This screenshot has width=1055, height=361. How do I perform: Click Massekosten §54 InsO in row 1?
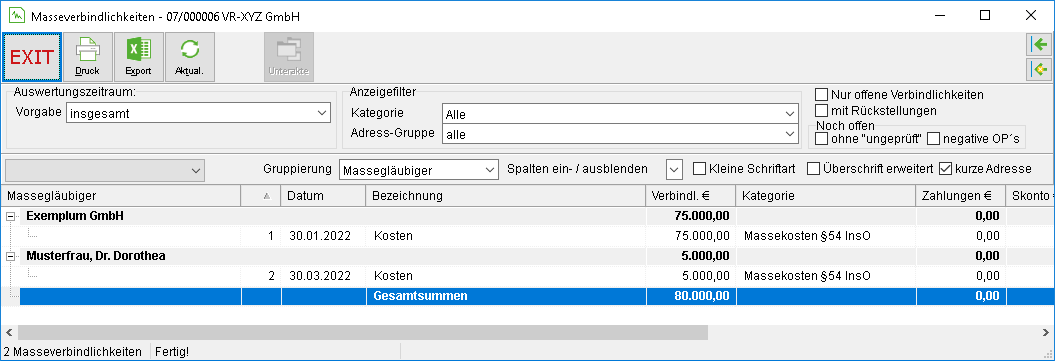807,236
